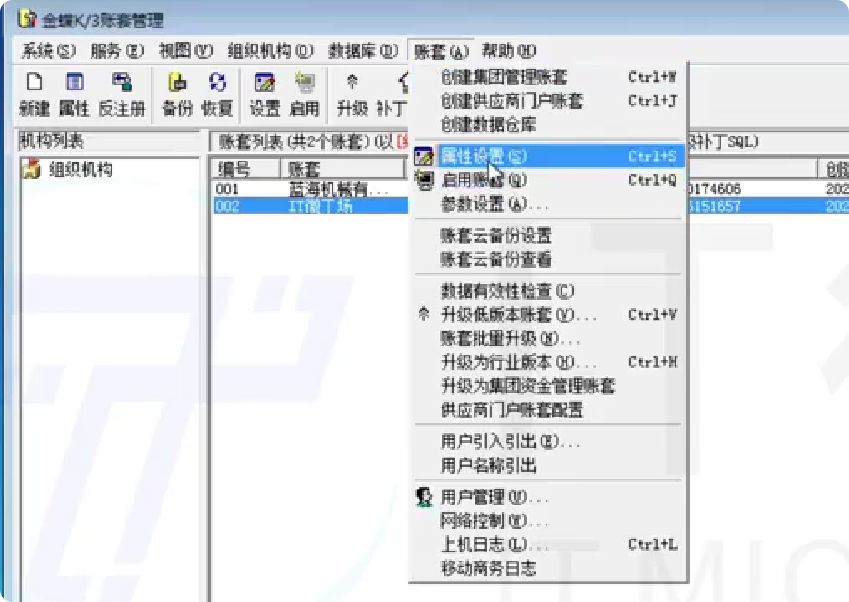Click the 金蝶K/3 title bar app icon
Image resolution: width=849 pixels, height=602 pixels.
[x=27, y=19]
